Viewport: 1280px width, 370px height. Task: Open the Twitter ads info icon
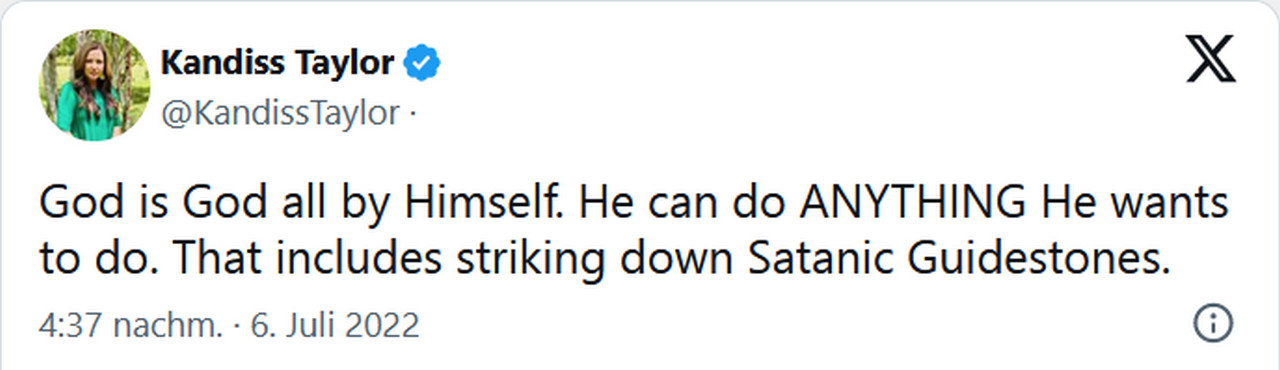coord(1214,323)
